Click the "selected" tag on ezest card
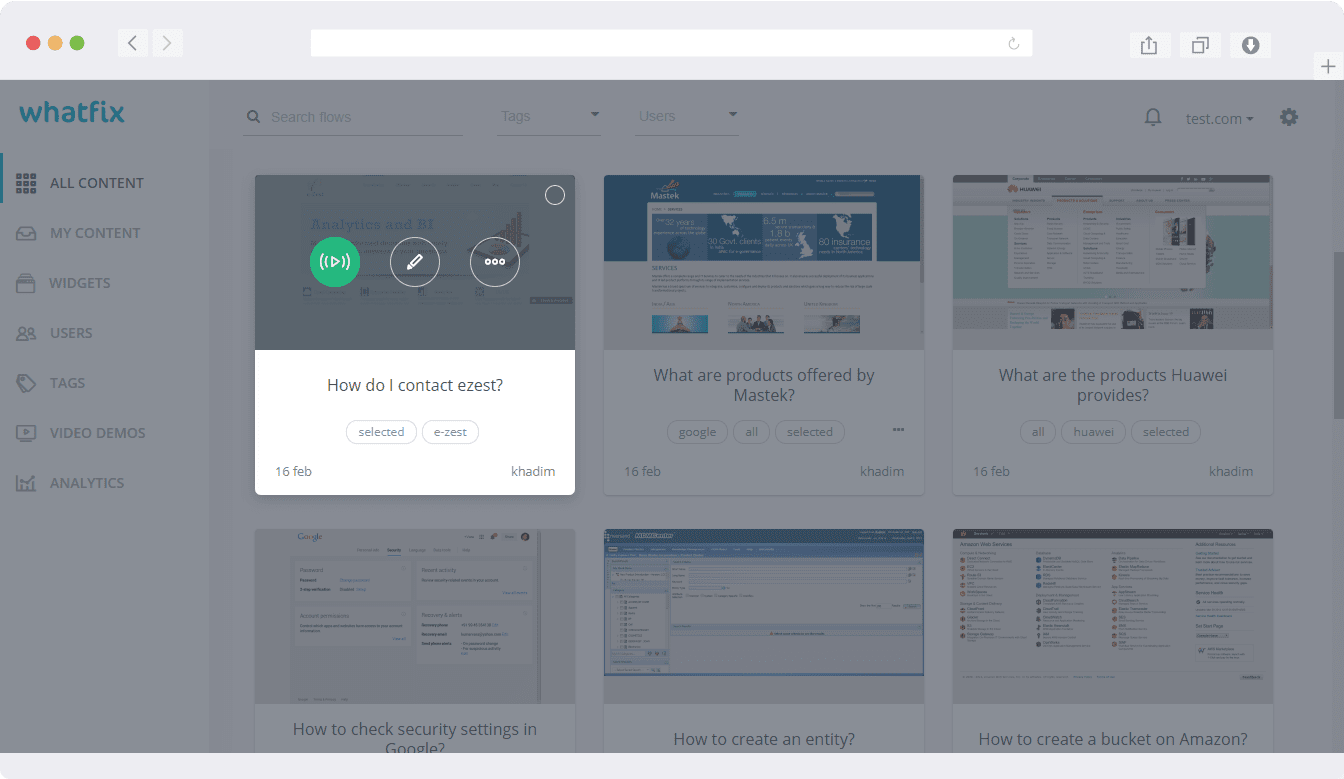This screenshot has height=779, width=1344. coord(381,432)
